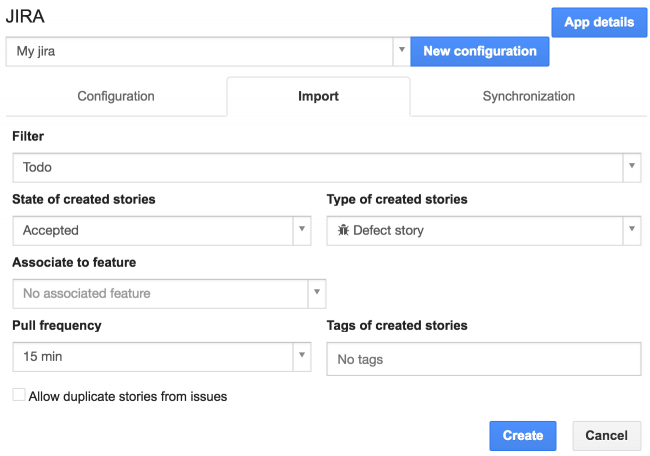Viewport: 650px width, 456px height.
Task: Click the arrow beside 15 min frequency
Action: (303, 356)
